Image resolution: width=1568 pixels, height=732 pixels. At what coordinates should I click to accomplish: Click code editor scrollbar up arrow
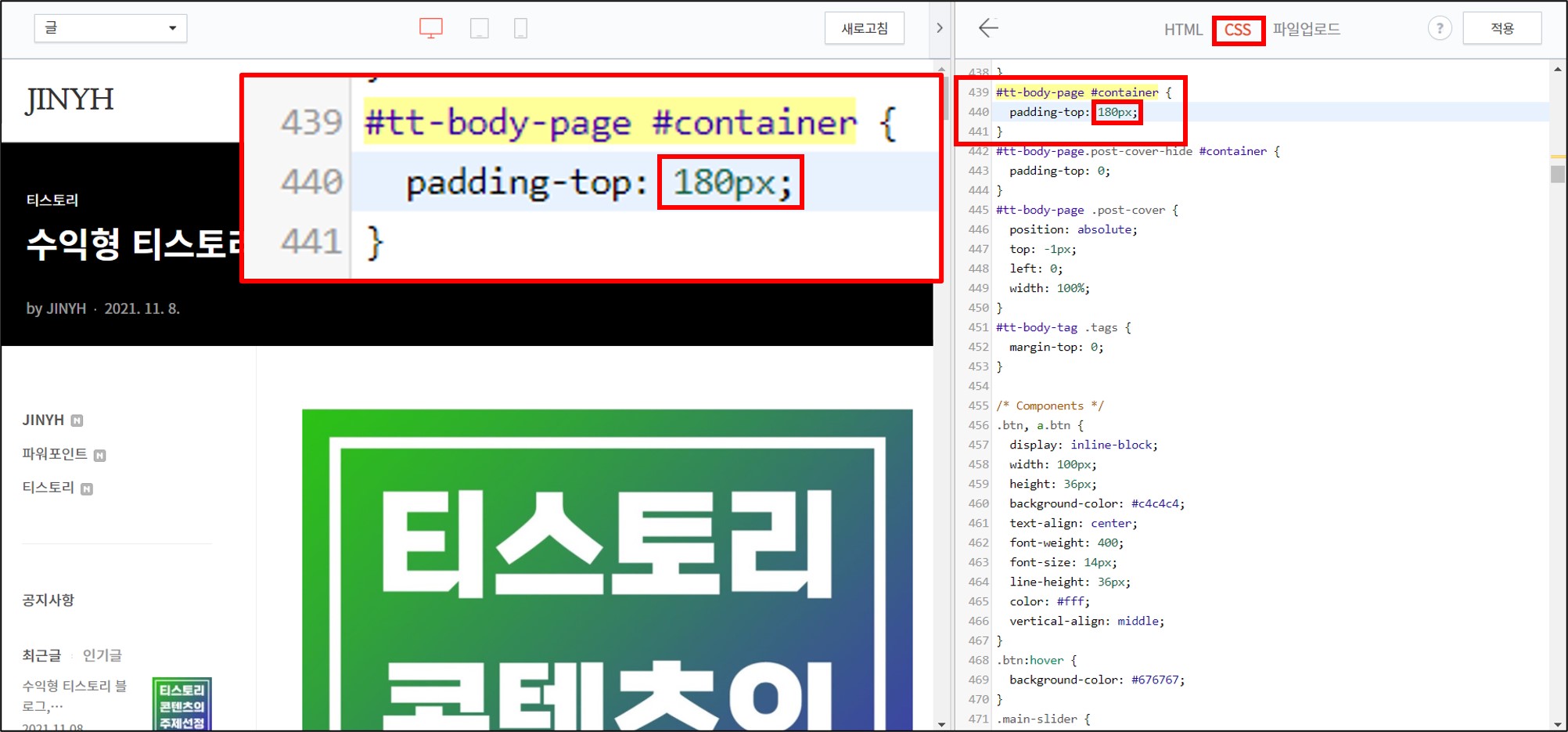[x=1558, y=70]
